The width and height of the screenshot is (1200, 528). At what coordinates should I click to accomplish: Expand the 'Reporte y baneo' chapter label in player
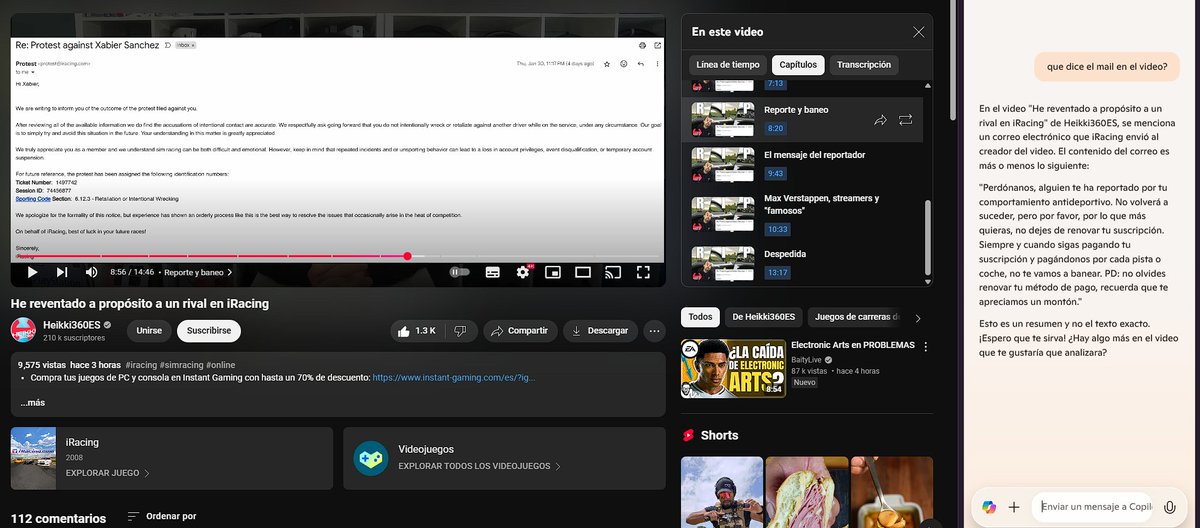pos(198,272)
